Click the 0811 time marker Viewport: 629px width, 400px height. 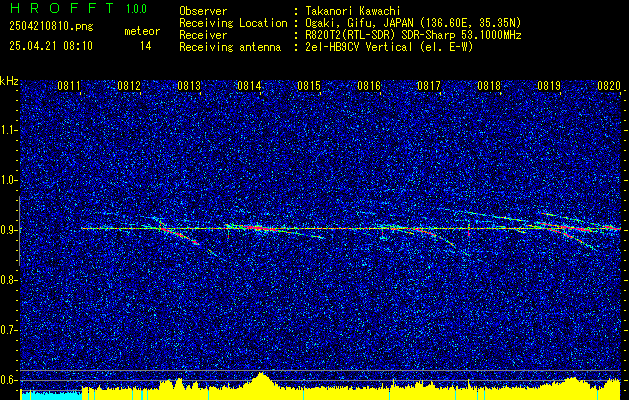[x=69, y=86]
